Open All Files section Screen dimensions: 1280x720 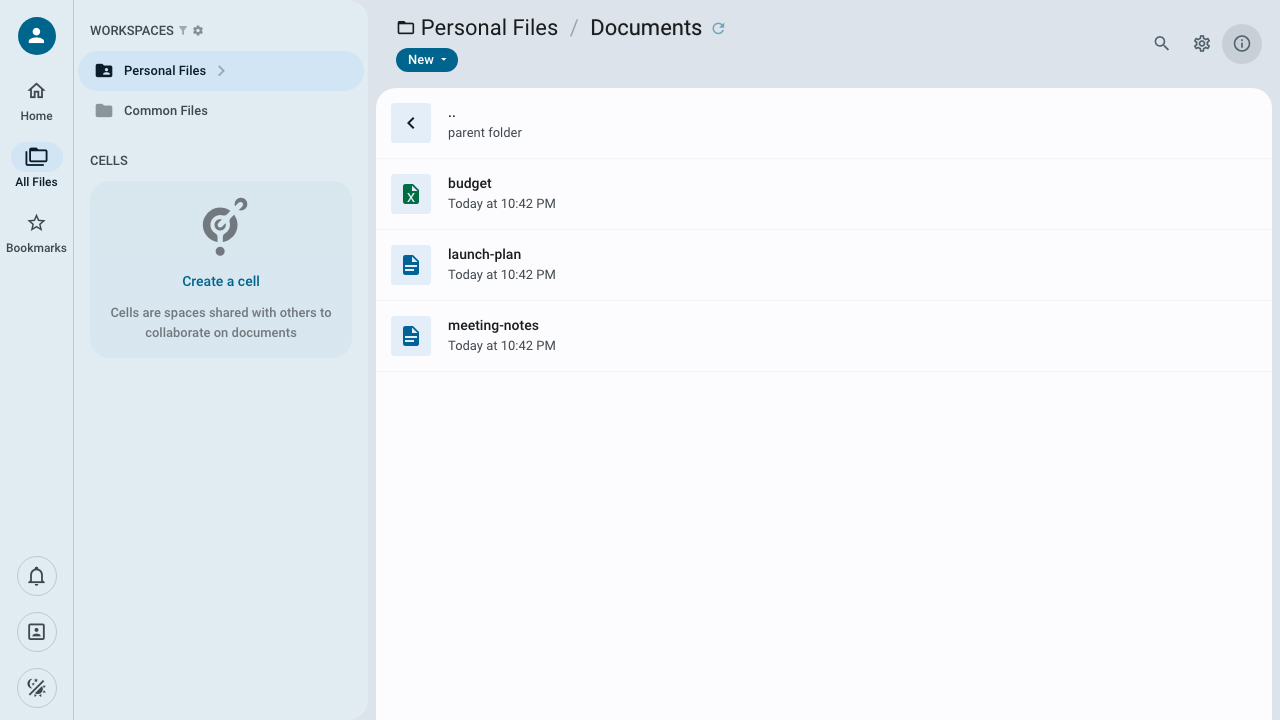pos(36,166)
